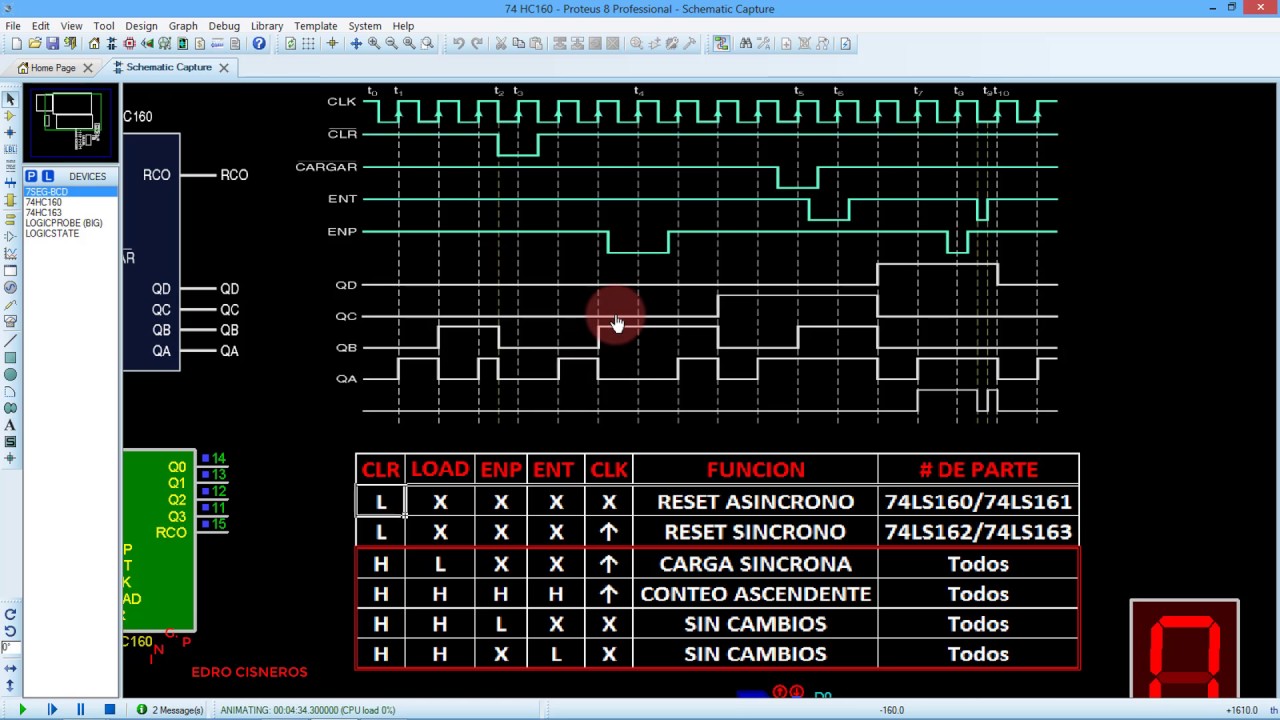Click the overview window thumbnail
1280x720 pixels.
[71, 123]
